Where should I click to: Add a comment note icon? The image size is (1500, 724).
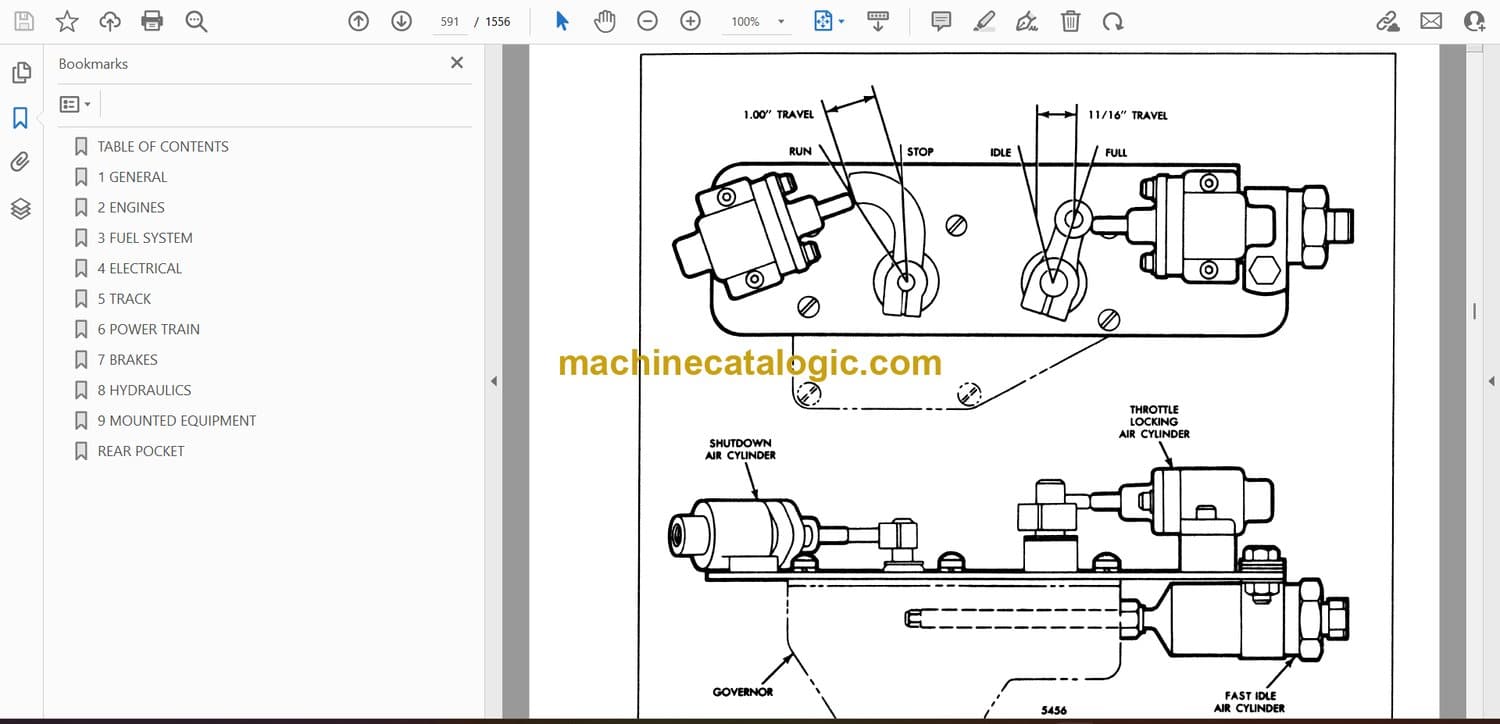click(940, 21)
